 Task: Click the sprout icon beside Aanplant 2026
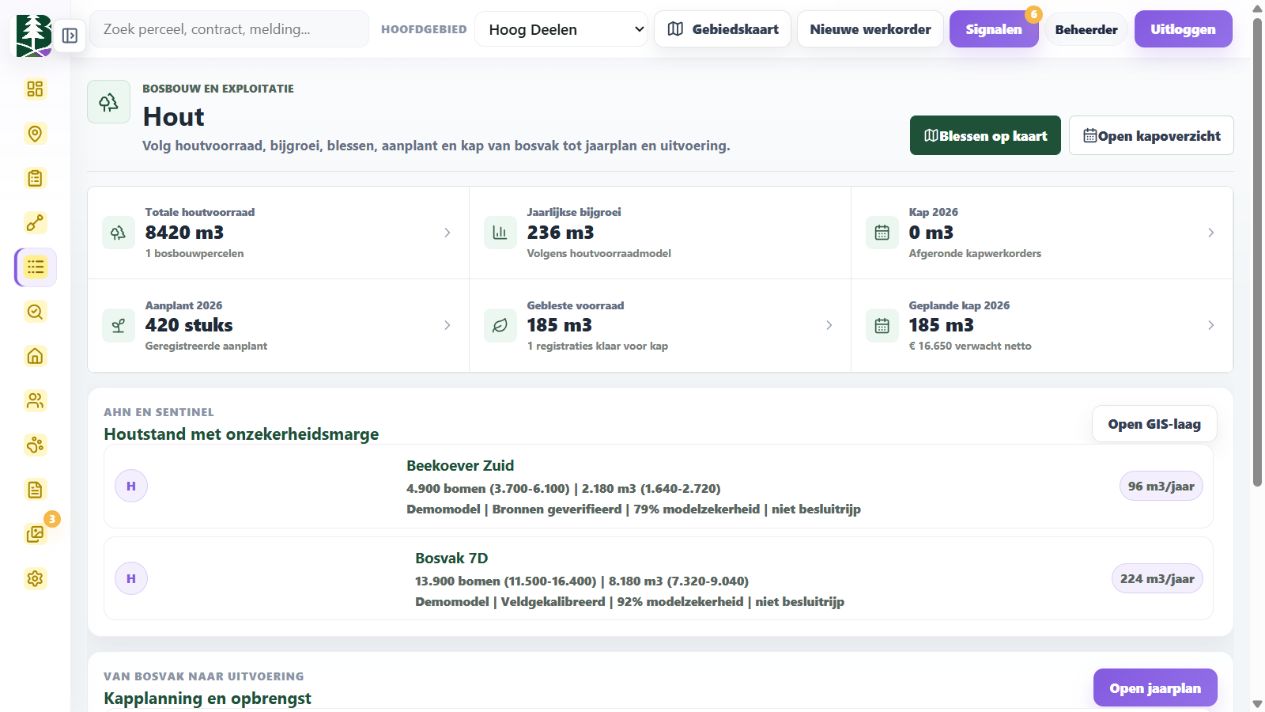click(118, 326)
